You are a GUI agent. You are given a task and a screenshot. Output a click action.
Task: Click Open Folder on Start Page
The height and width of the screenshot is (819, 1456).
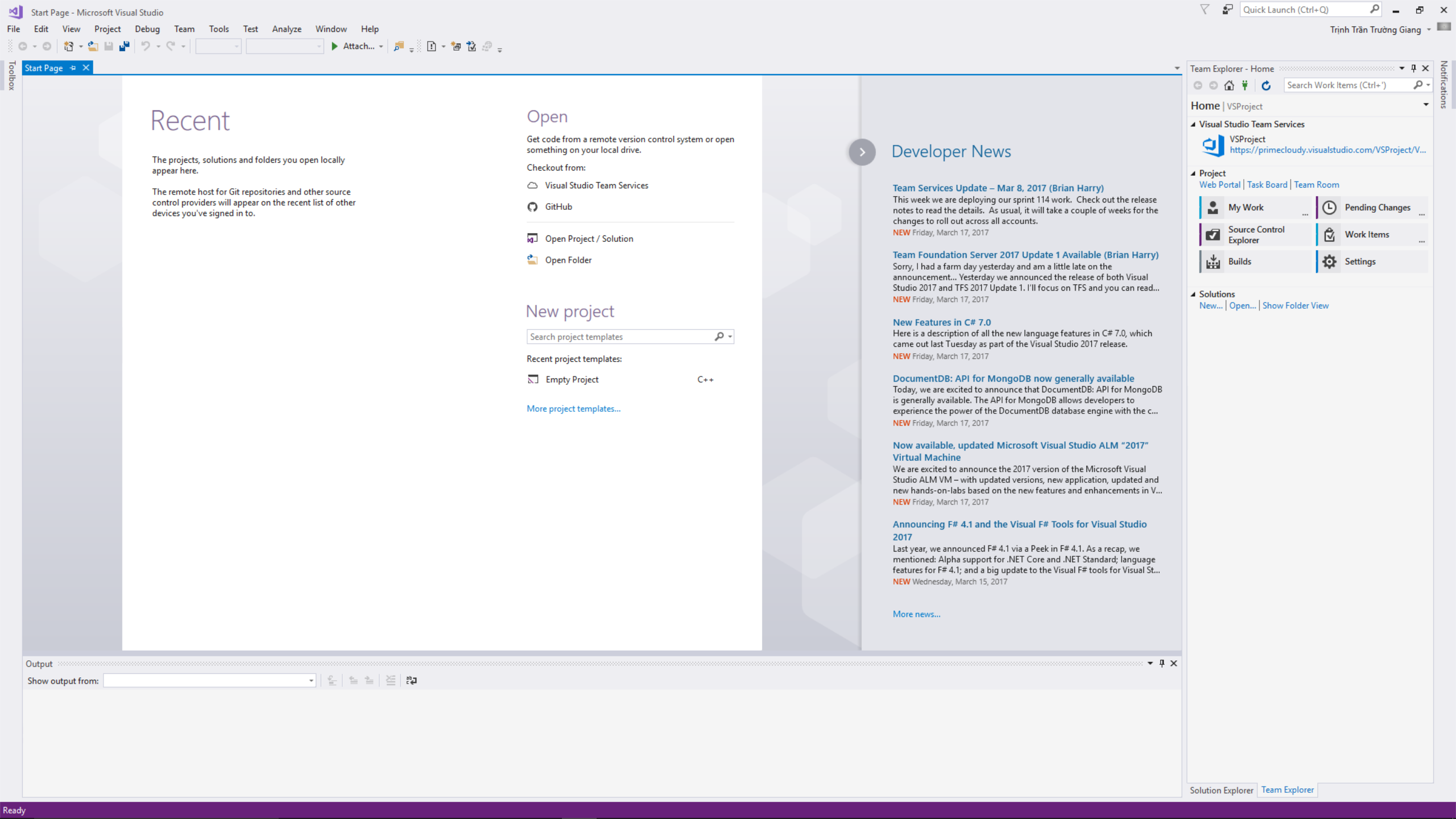(x=560, y=260)
